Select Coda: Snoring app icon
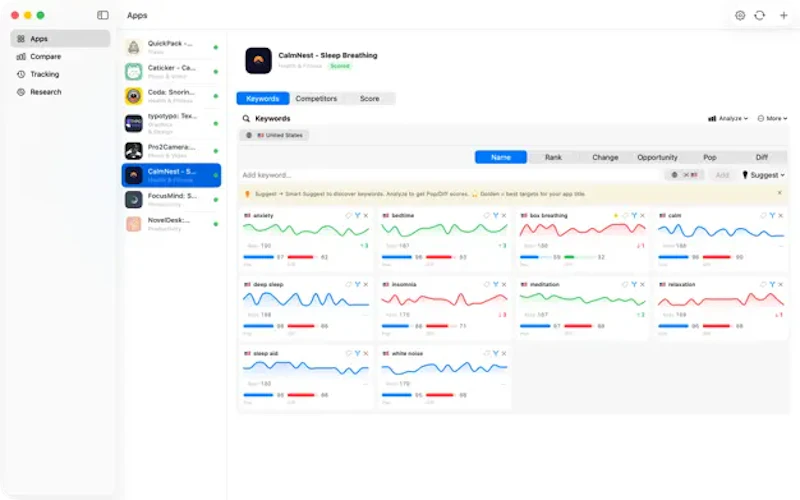This screenshot has width=800, height=500. pyautogui.click(x=134, y=96)
